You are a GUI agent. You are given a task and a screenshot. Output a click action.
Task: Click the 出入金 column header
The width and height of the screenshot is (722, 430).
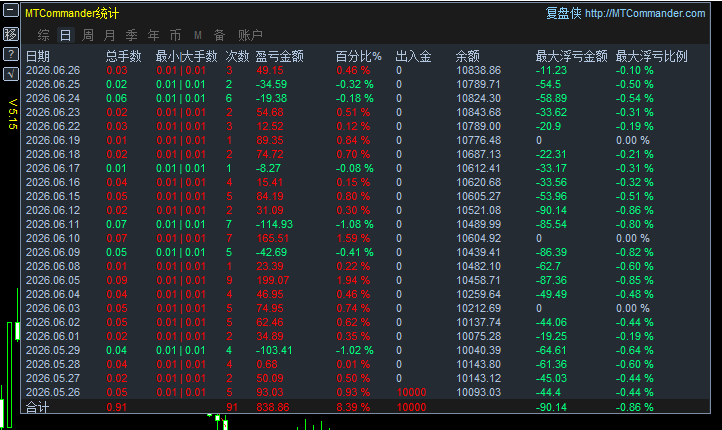tap(413, 56)
